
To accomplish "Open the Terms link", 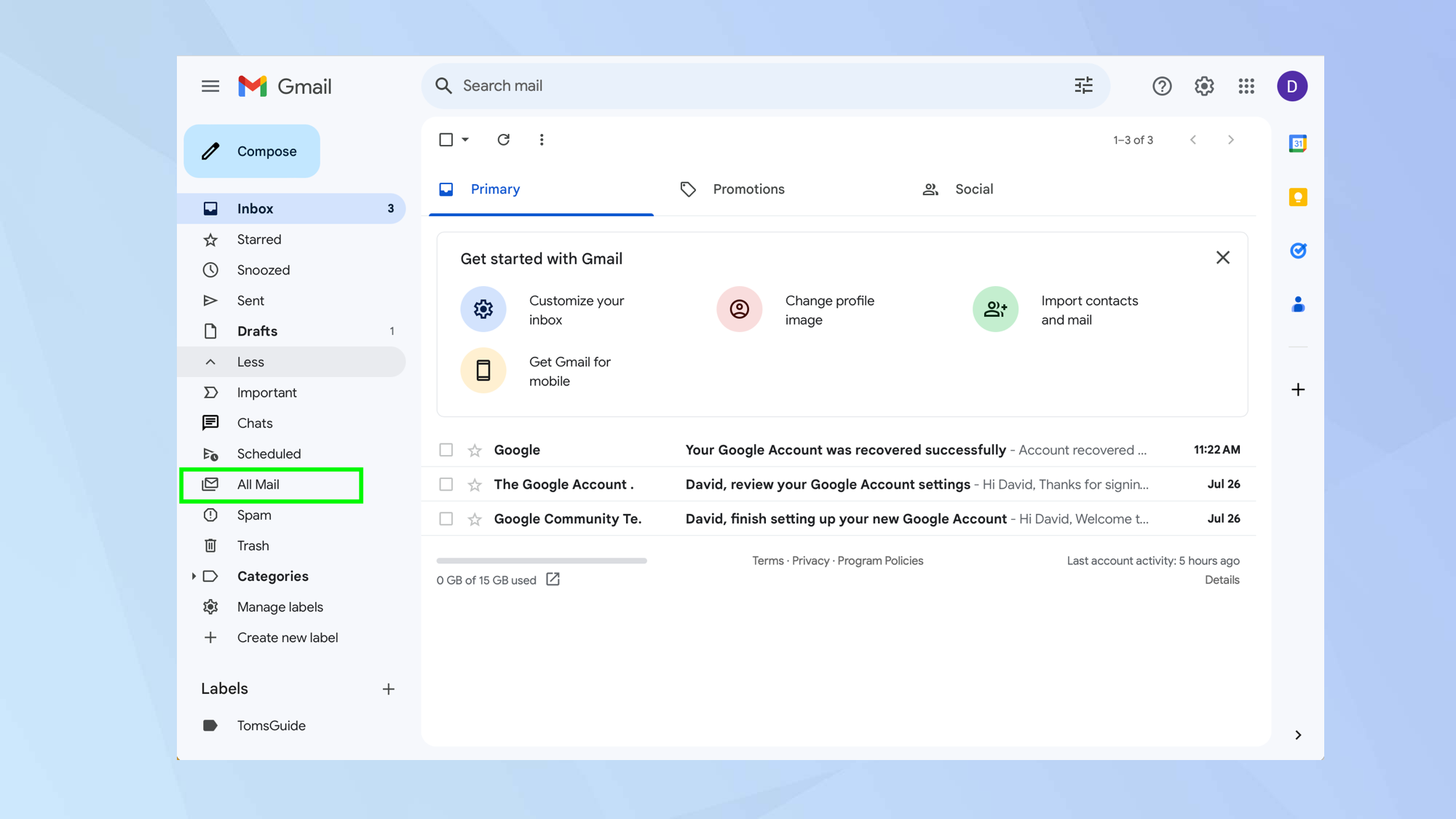I will [767, 561].
